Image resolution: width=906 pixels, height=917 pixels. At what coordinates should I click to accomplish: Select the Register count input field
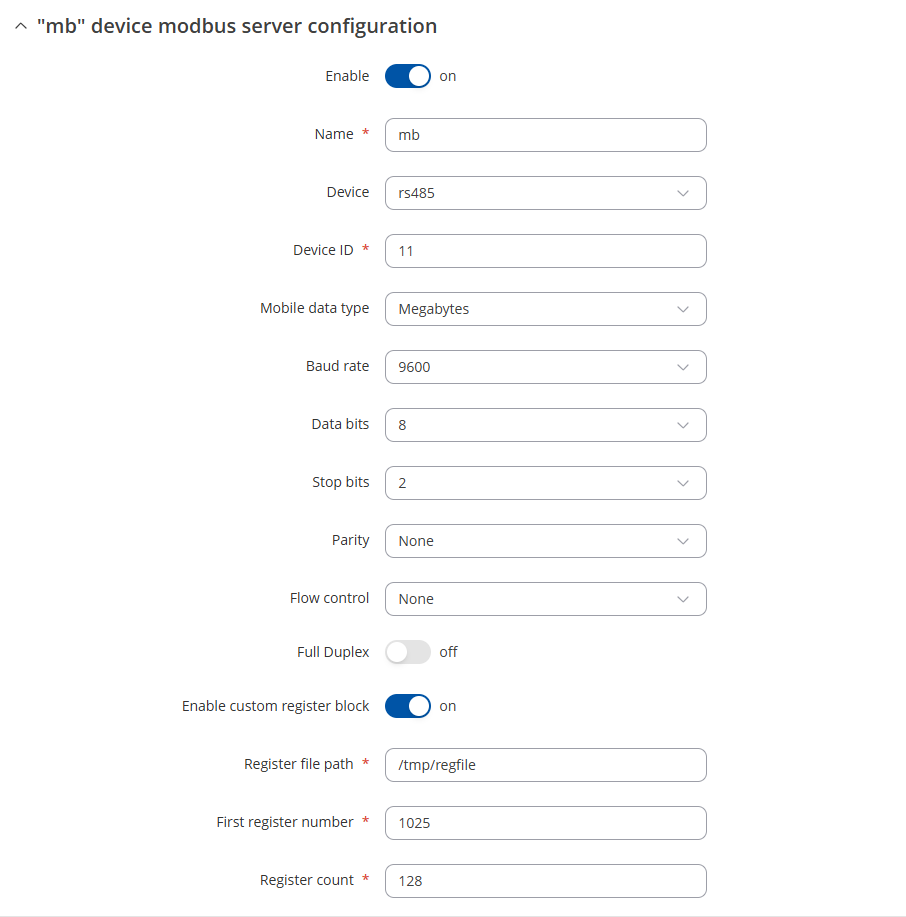pos(545,881)
